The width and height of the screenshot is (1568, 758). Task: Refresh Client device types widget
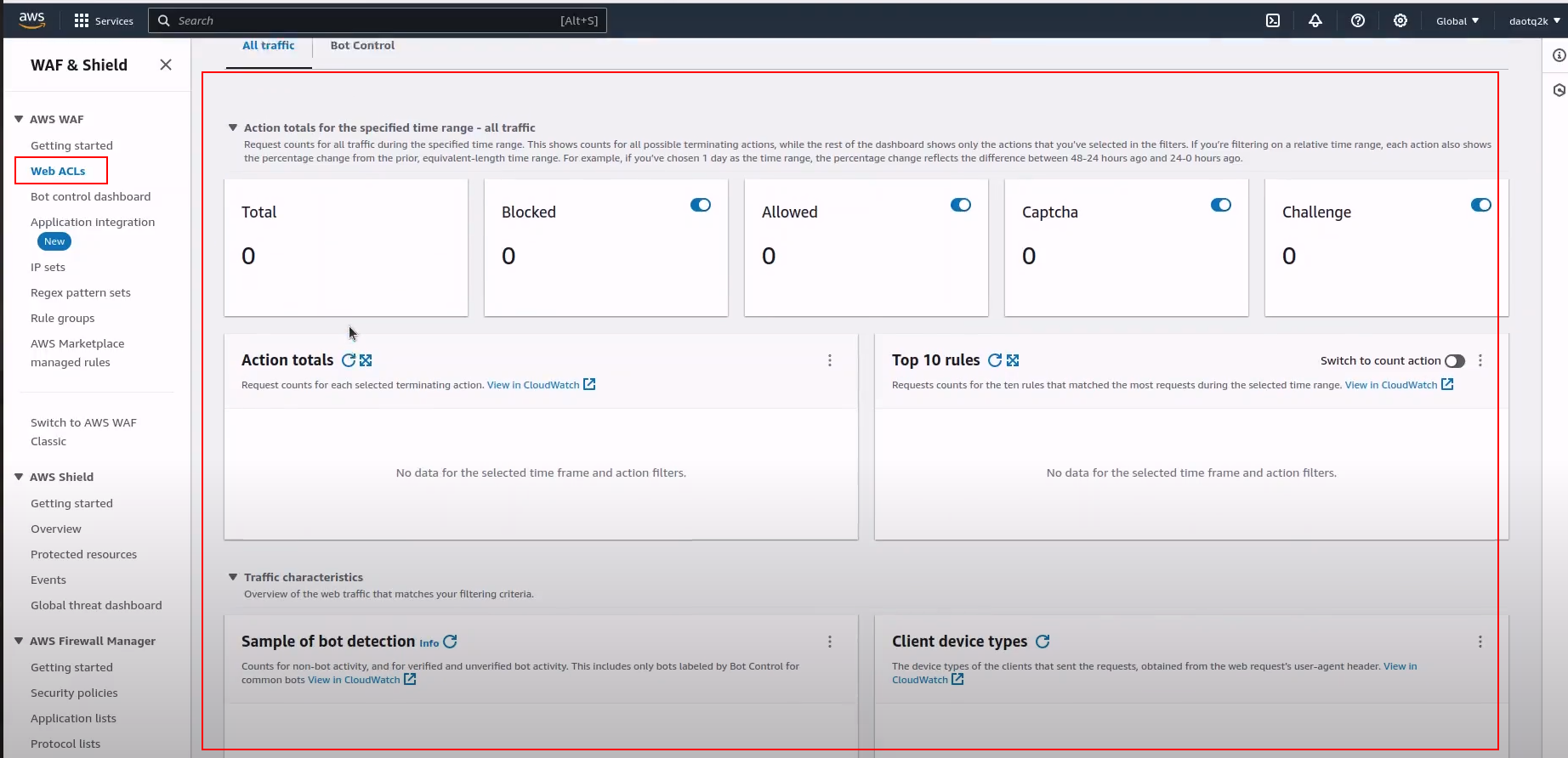tap(1043, 642)
